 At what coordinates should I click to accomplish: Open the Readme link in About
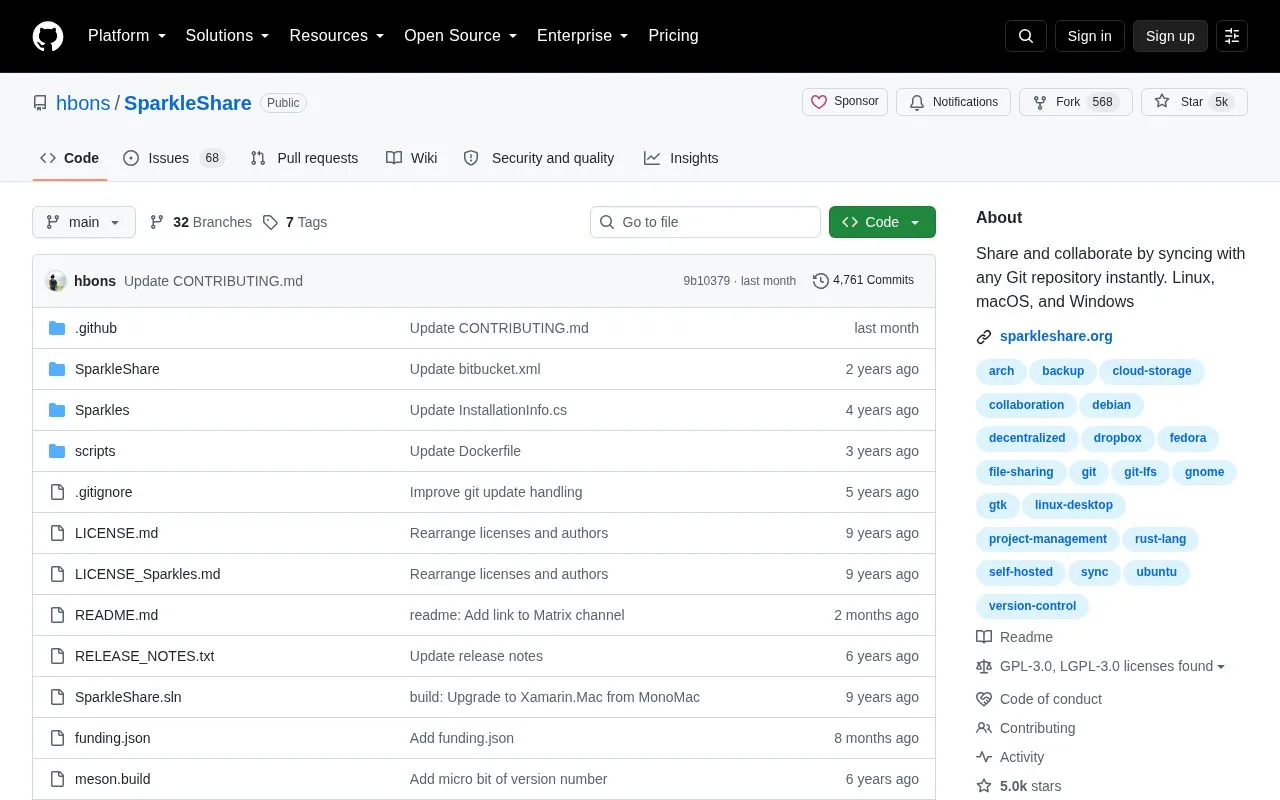click(1014, 637)
